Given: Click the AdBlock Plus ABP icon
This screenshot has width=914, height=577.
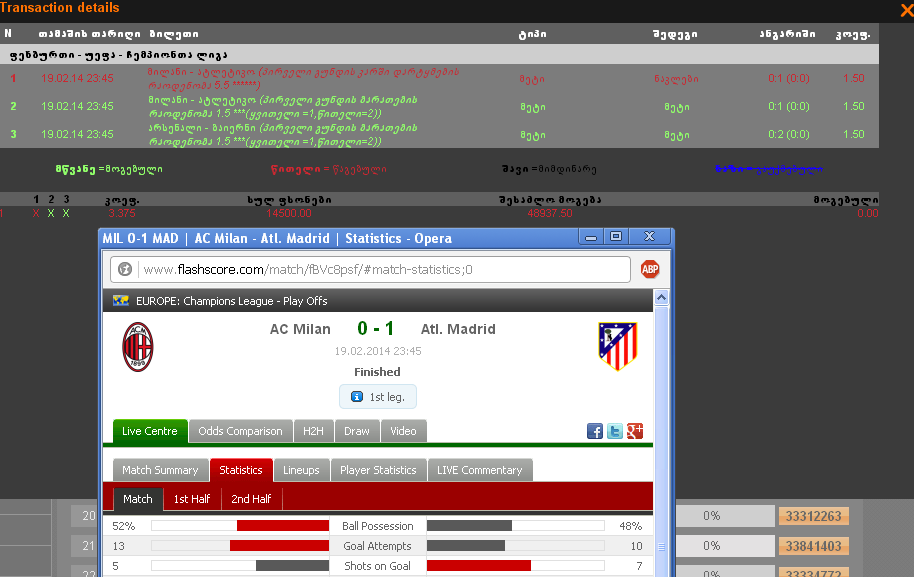Looking at the screenshot, I should tap(650, 269).
